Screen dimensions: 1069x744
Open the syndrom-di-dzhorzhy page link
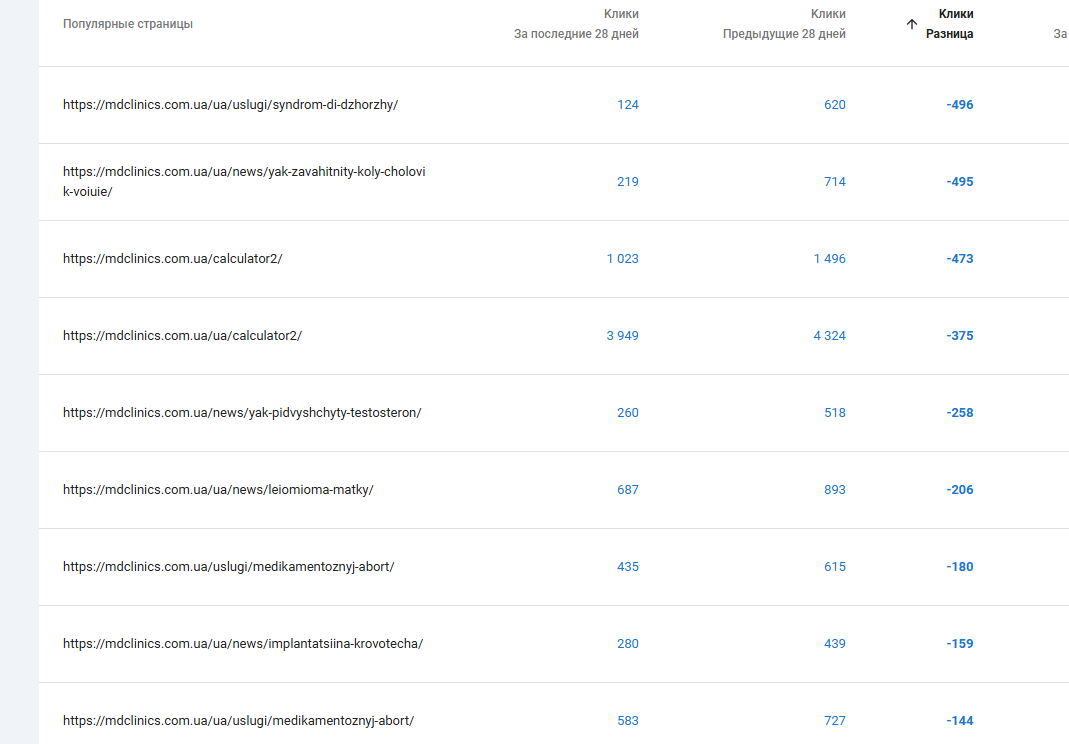230,105
